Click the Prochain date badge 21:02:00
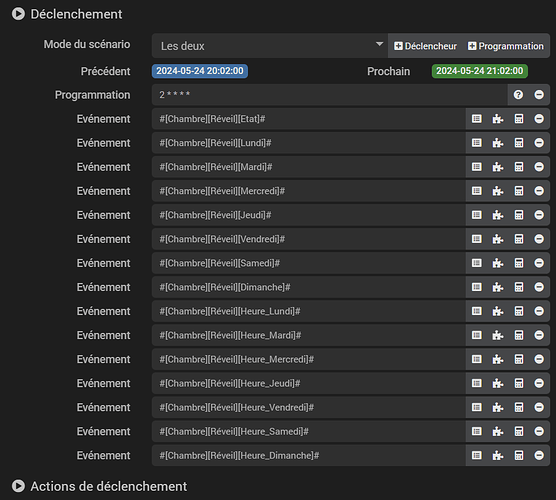556x500 pixels. click(479, 71)
